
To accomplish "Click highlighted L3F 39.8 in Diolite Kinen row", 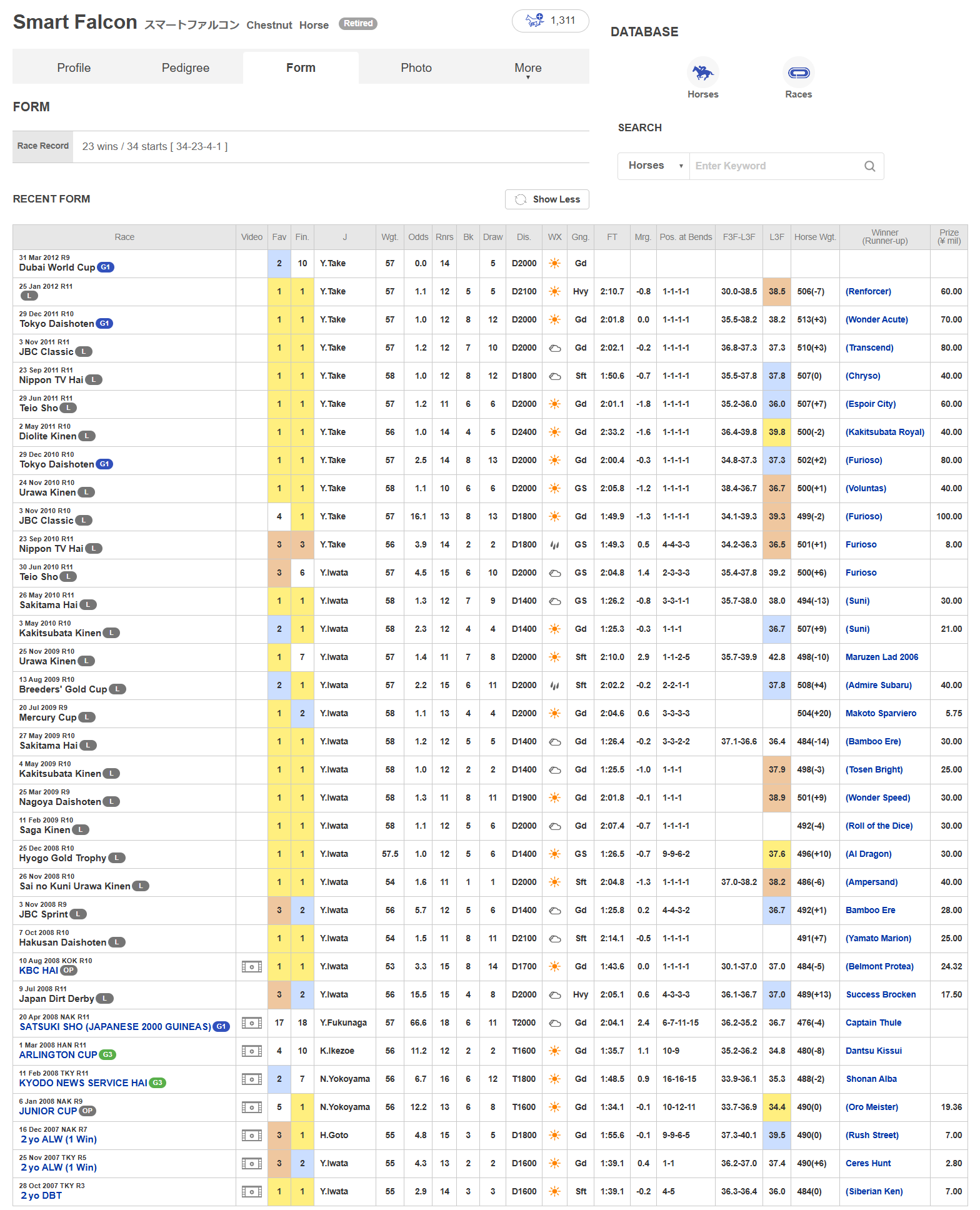I will (x=777, y=432).
